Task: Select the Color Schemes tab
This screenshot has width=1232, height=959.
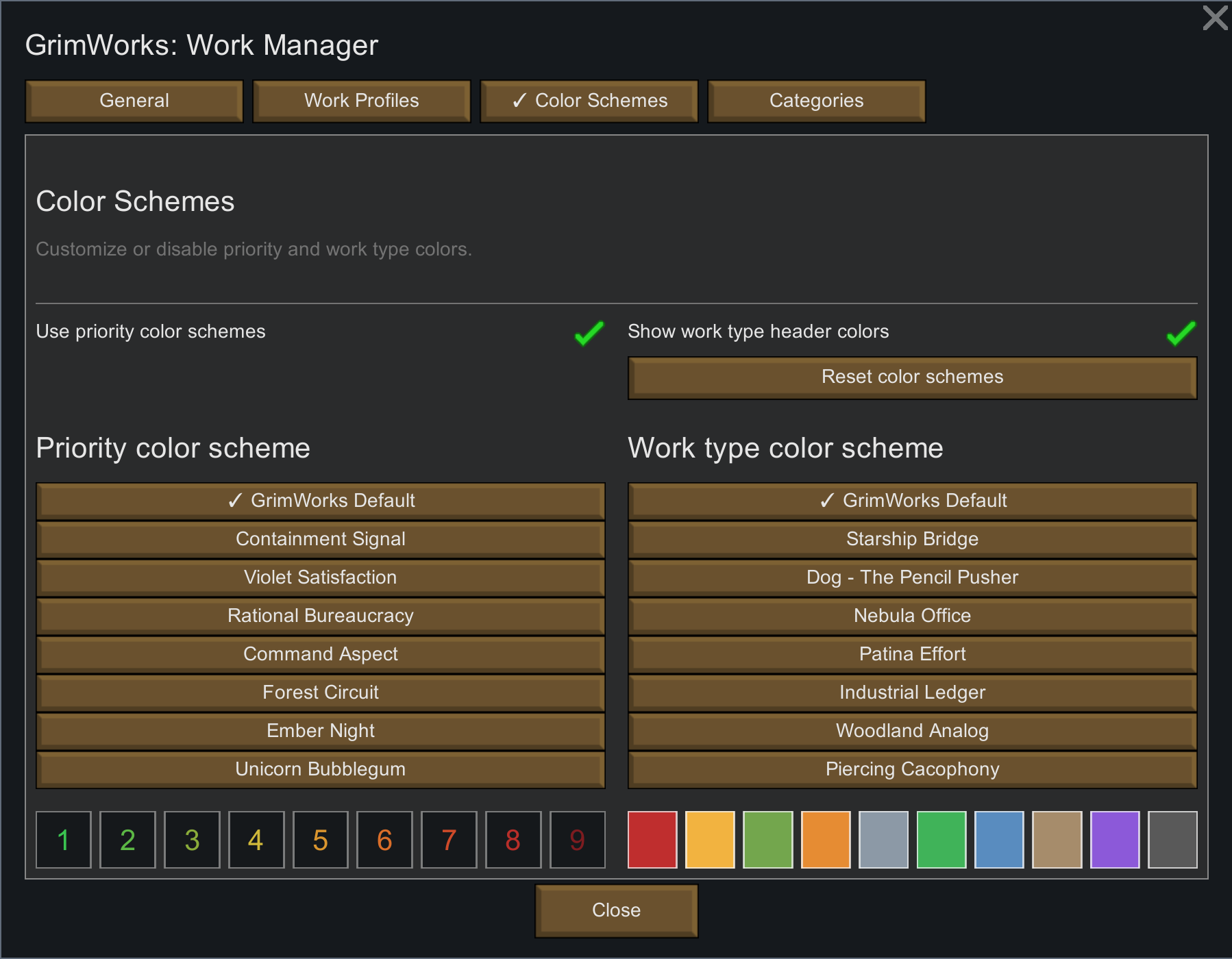Action: [x=589, y=101]
